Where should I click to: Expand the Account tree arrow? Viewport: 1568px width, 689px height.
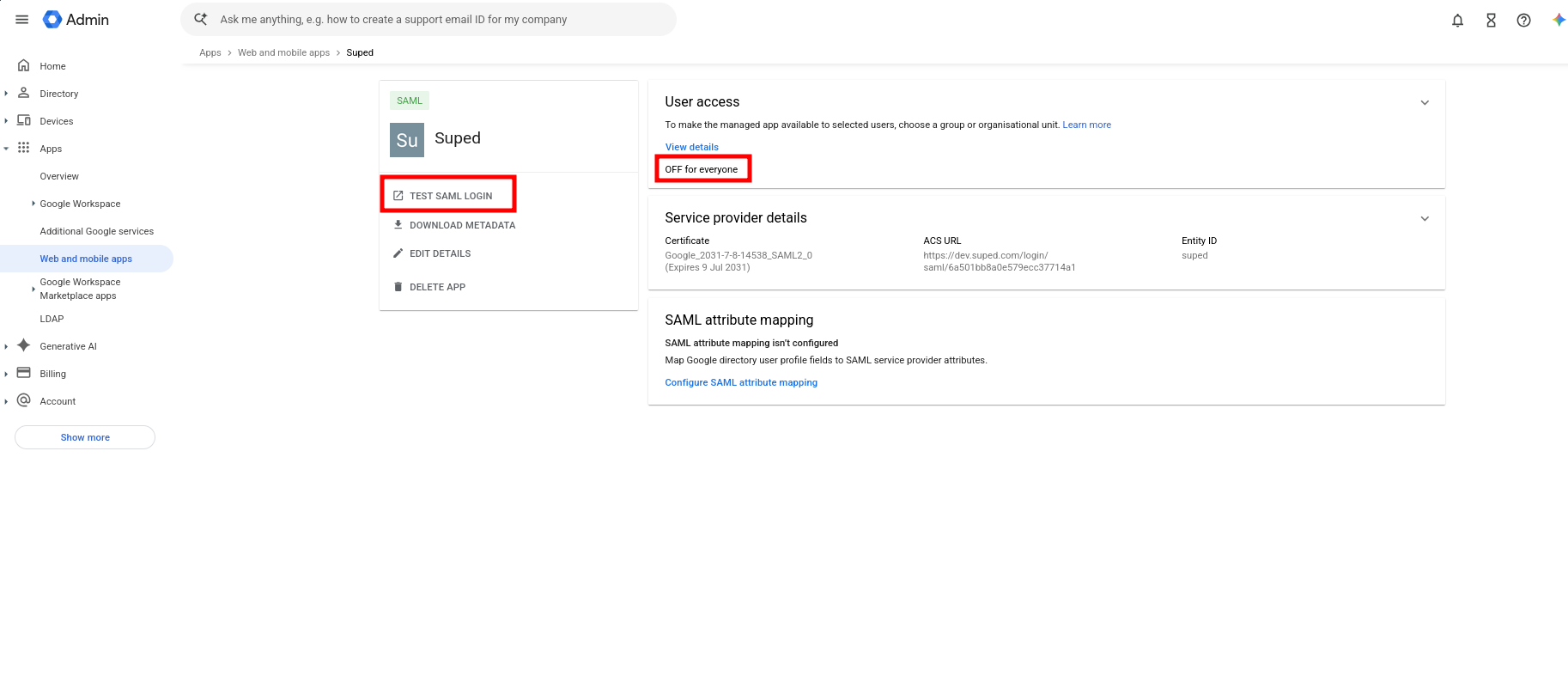pyautogui.click(x=6, y=401)
